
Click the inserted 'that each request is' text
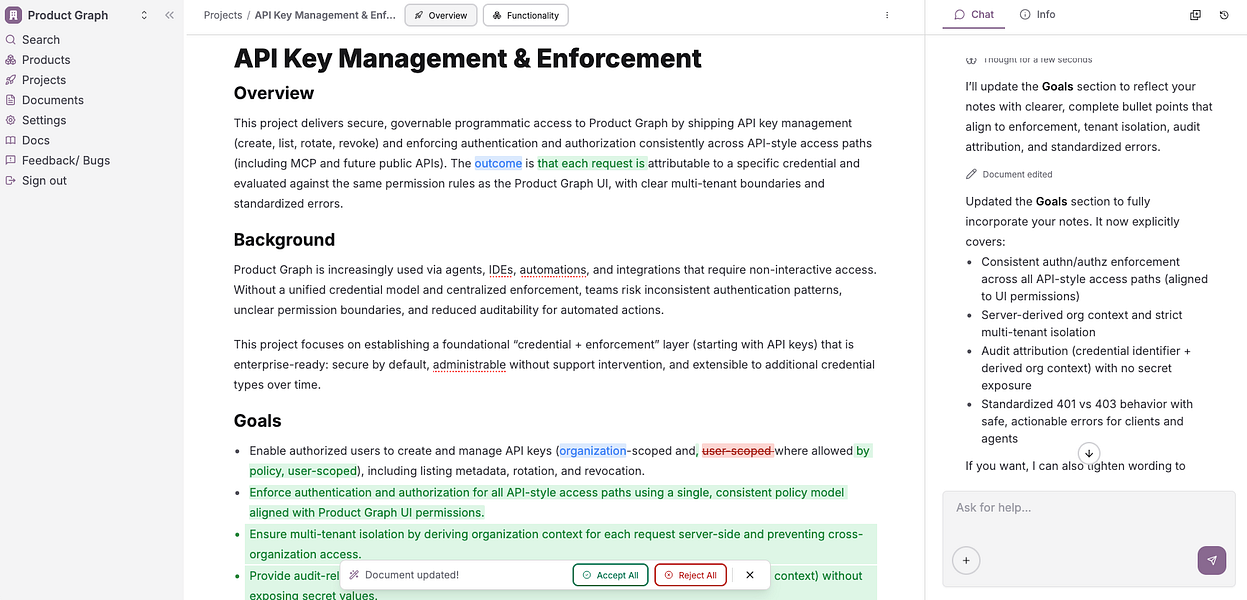[591, 163]
